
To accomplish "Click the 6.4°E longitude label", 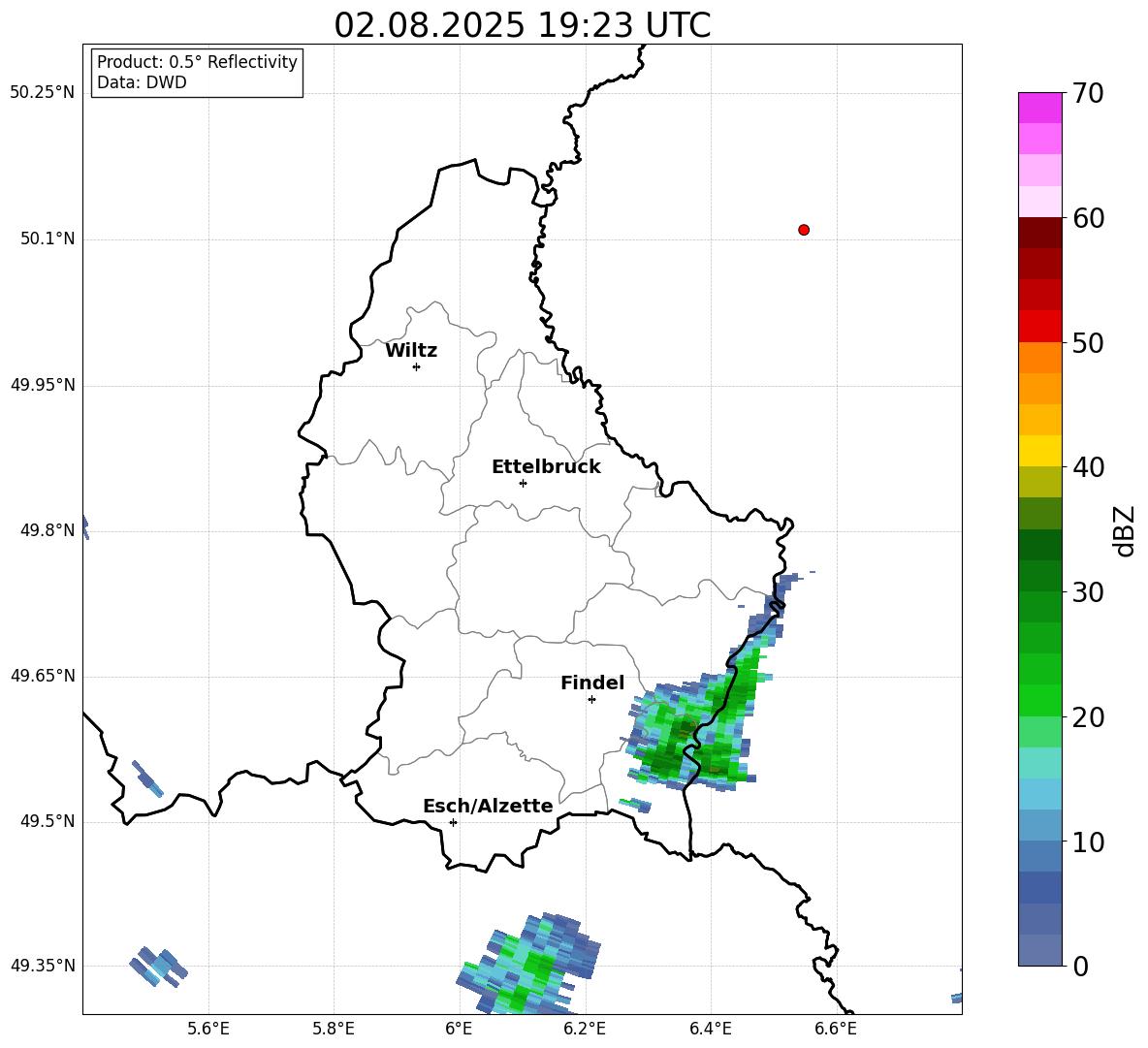I will pos(710,1030).
